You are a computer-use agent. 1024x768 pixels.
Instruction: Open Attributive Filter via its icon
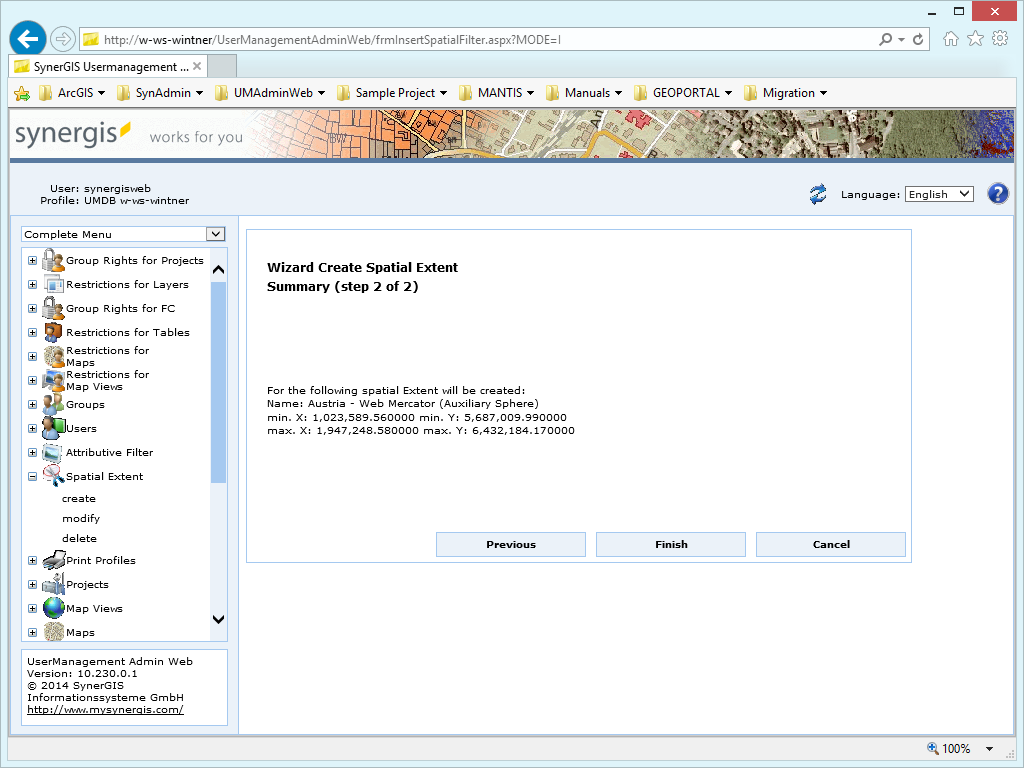[x=52, y=452]
